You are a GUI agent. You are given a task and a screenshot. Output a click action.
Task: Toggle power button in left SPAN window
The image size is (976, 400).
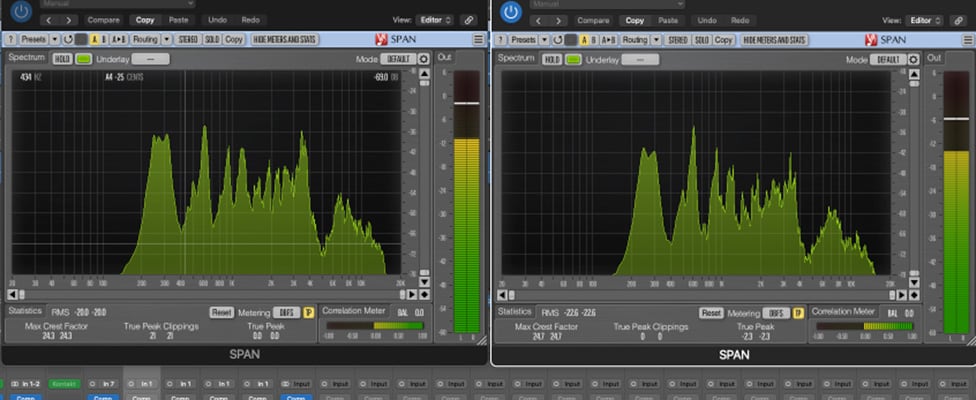pyautogui.click(x=22, y=11)
